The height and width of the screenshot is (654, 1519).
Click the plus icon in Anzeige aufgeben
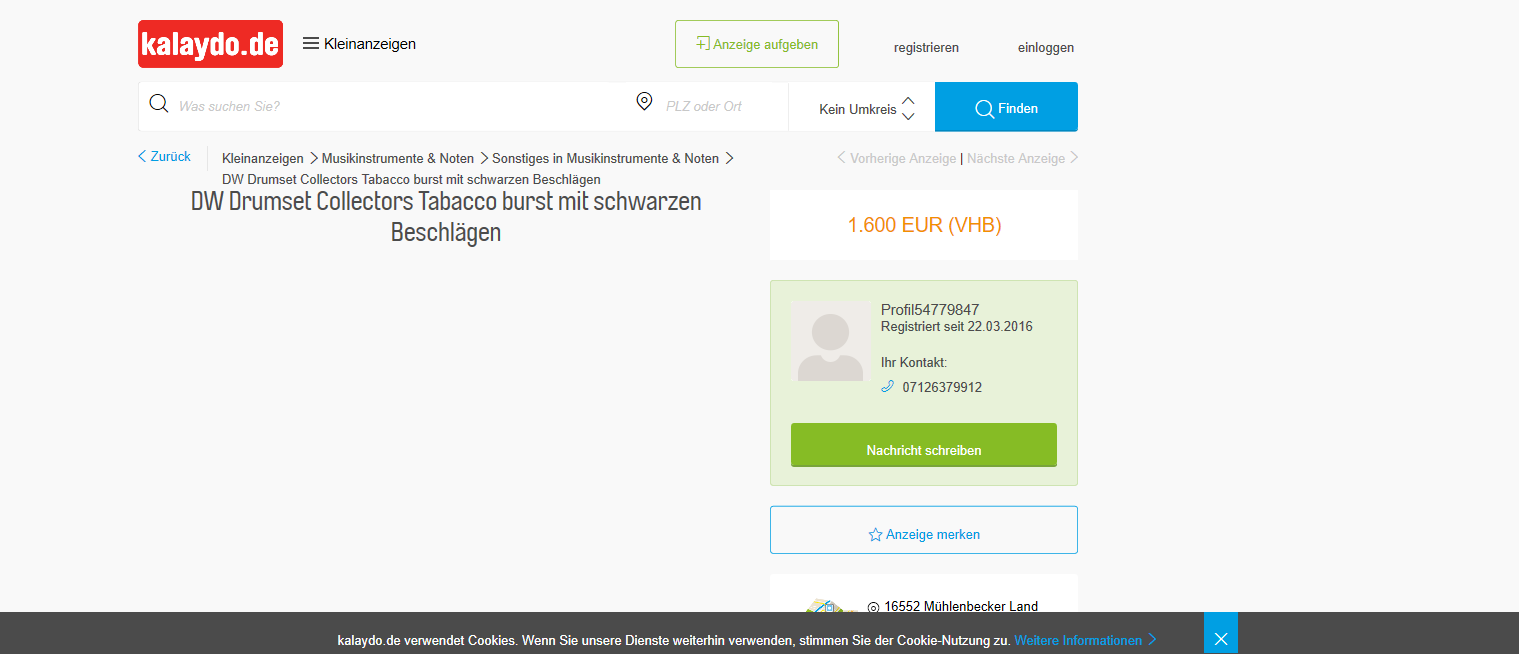click(x=703, y=44)
